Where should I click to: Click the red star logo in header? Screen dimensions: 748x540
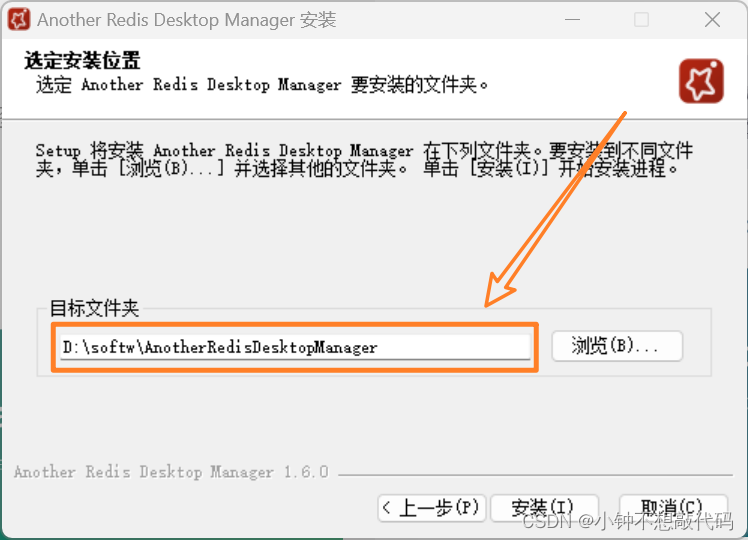tap(701, 81)
